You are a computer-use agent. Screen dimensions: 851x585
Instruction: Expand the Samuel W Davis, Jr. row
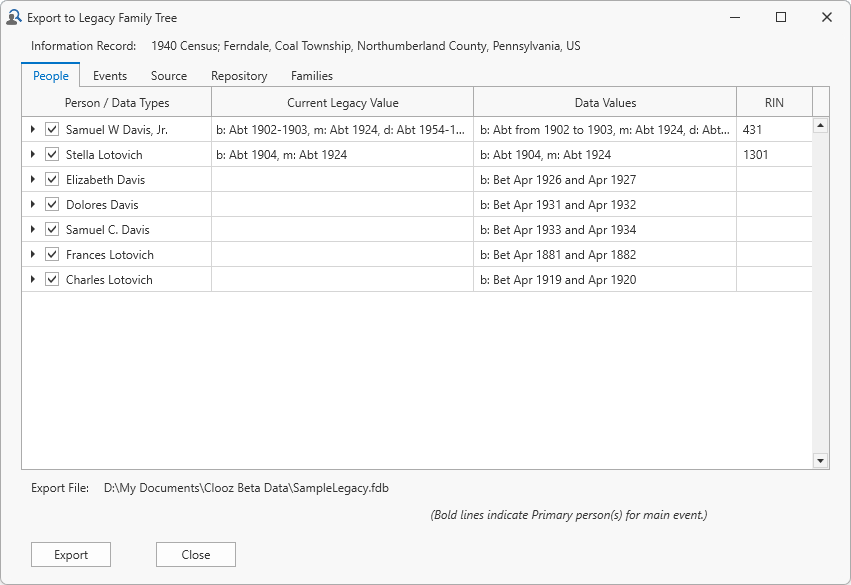pyautogui.click(x=32, y=129)
